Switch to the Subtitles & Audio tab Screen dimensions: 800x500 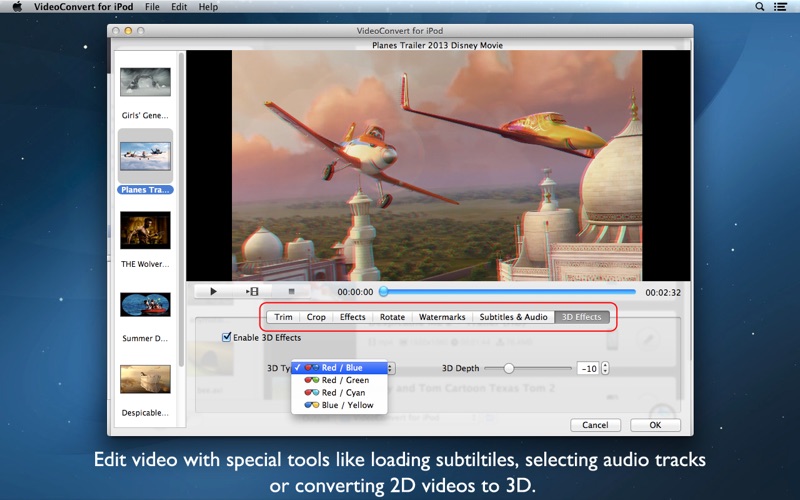(x=513, y=317)
